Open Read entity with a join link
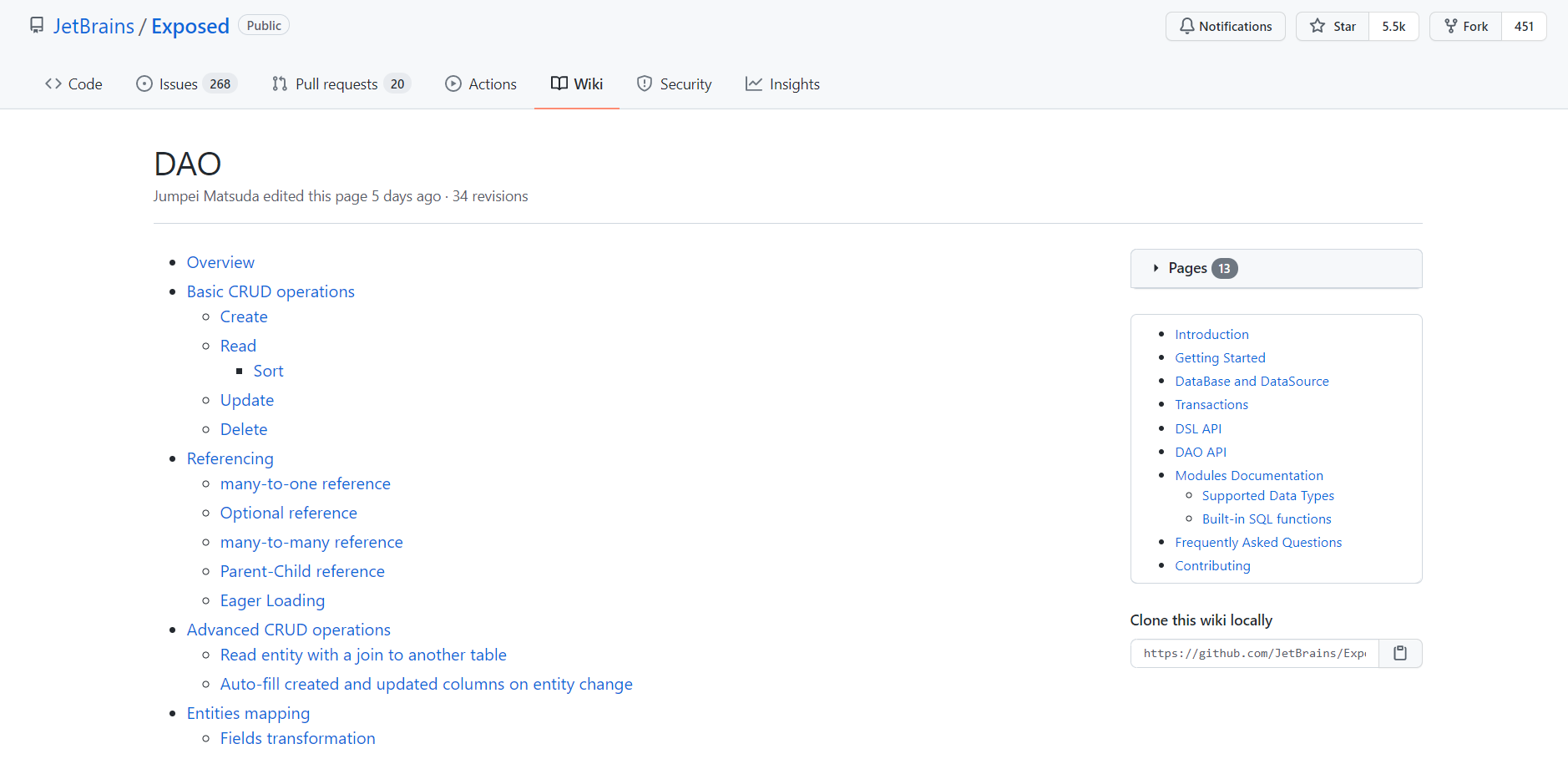This screenshot has height=764, width=1568. click(x=363, y=655)
